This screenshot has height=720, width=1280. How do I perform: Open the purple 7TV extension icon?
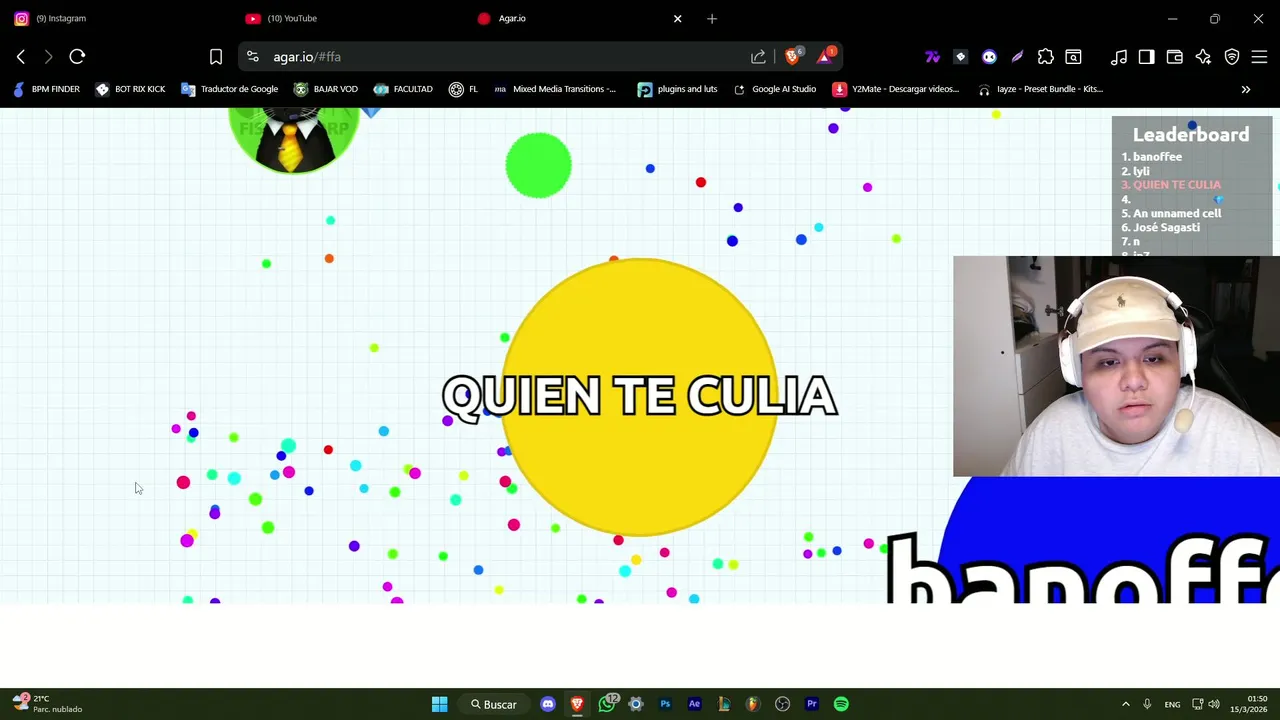(932, 57)
